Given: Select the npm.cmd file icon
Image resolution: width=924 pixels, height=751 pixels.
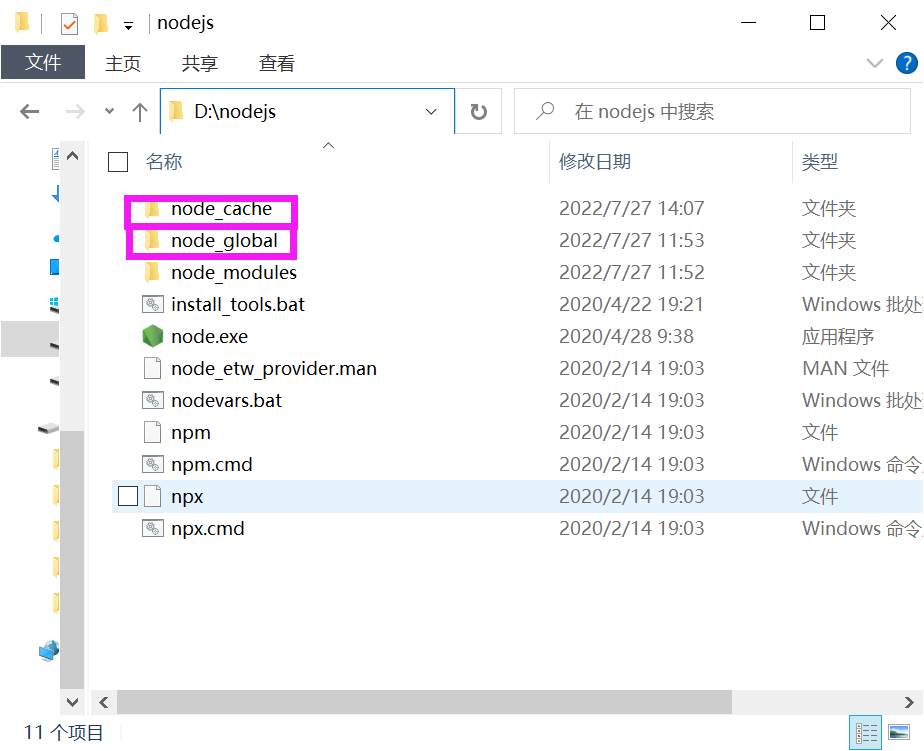Looking at the screenshot, I should coord(153,465).
